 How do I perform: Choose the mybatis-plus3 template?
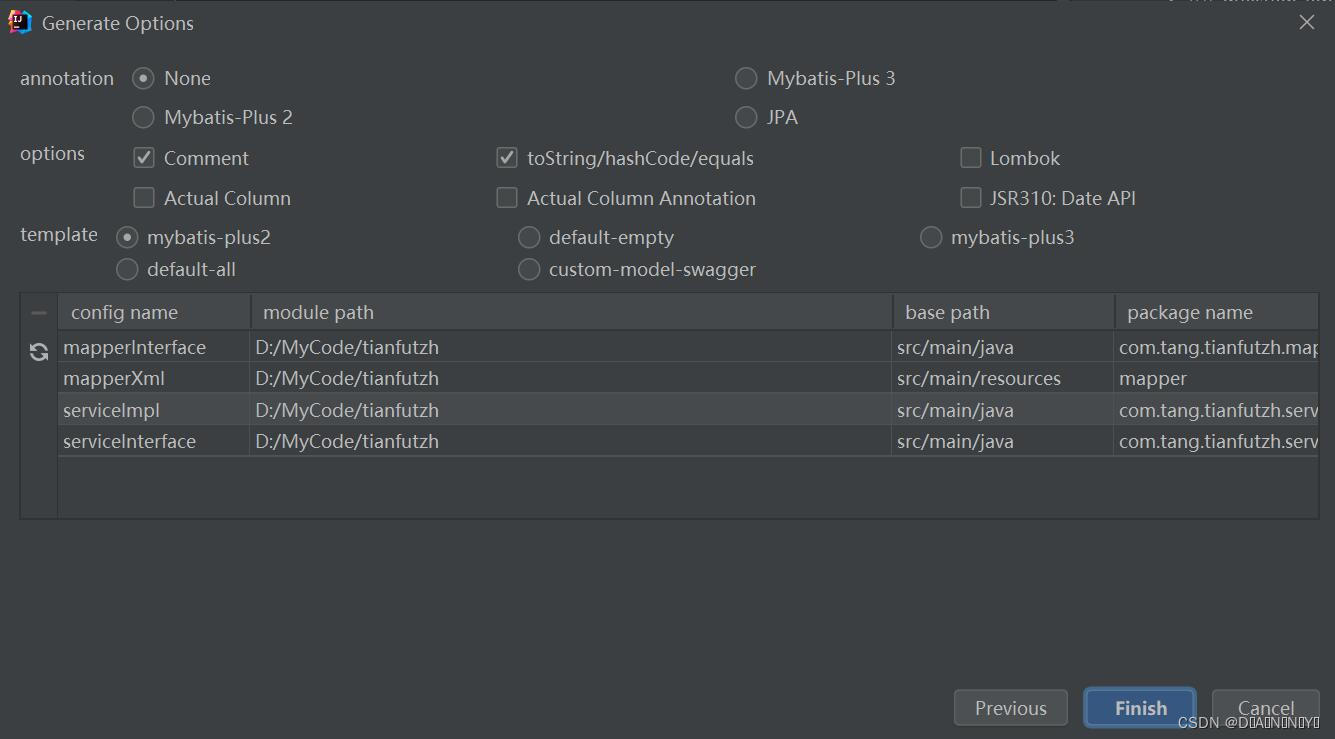click(931, 238)
